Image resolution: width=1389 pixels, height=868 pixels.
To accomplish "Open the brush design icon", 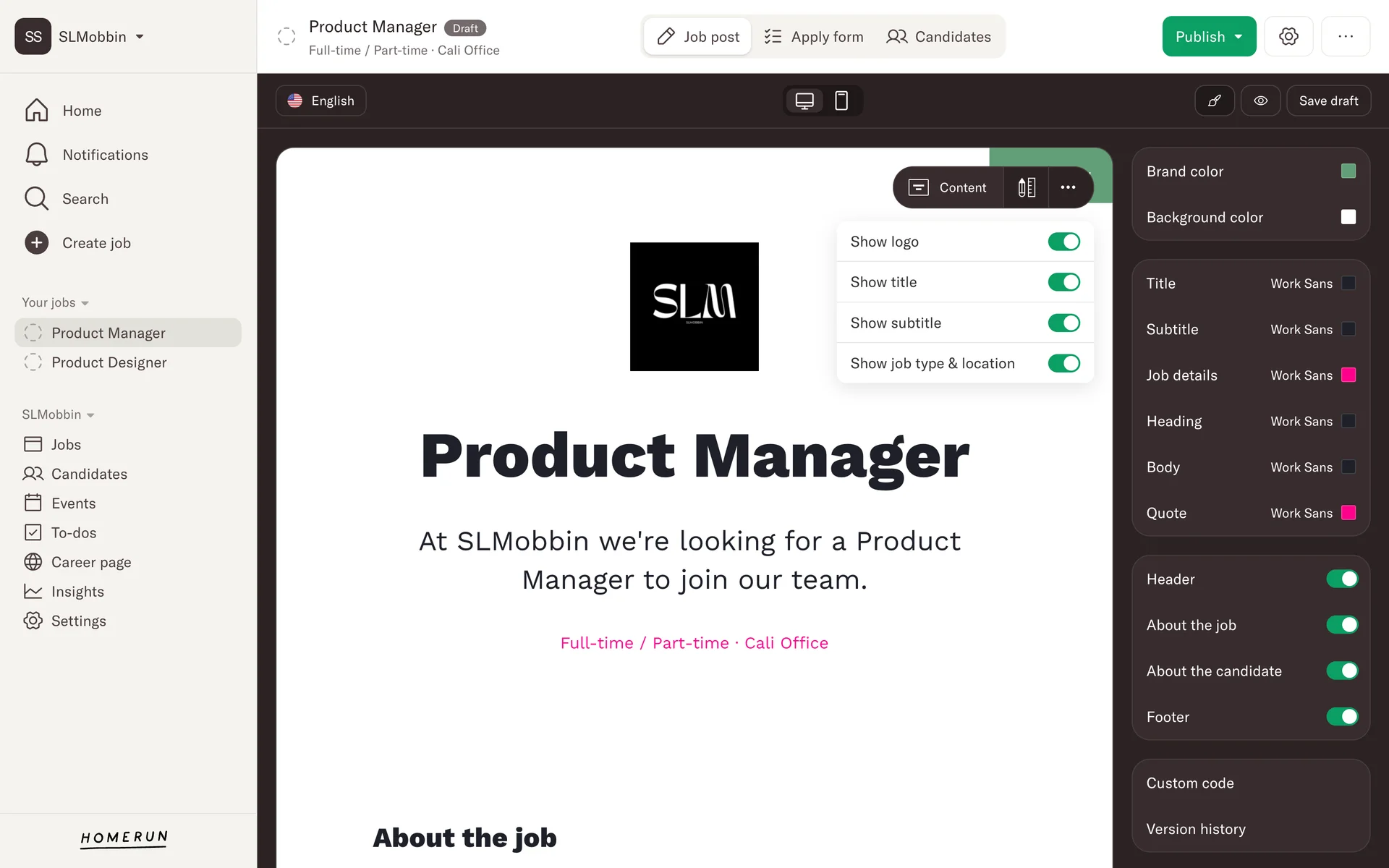I will [1215, 101].
